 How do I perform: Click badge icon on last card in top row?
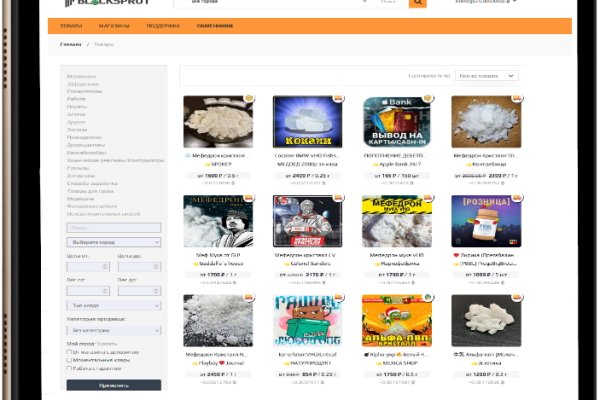pyautogui.click(x=516, y=98)
